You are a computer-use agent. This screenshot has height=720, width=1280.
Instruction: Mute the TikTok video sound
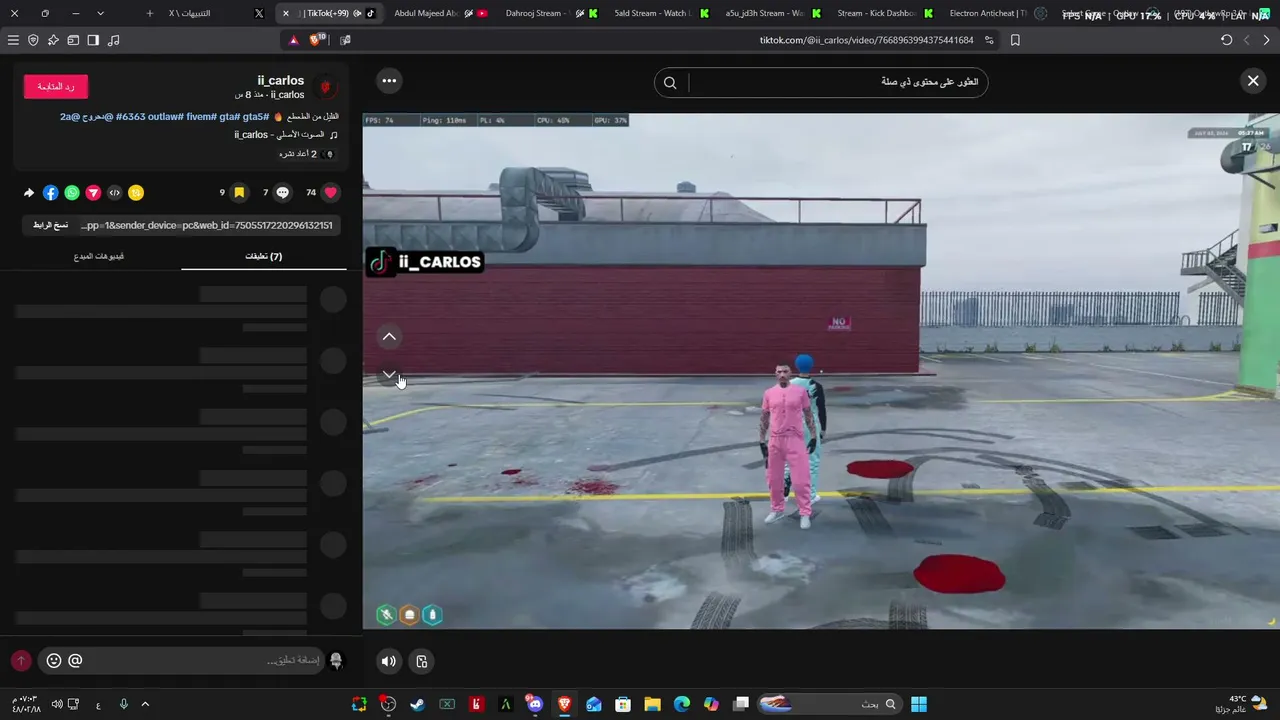point(389,661)
